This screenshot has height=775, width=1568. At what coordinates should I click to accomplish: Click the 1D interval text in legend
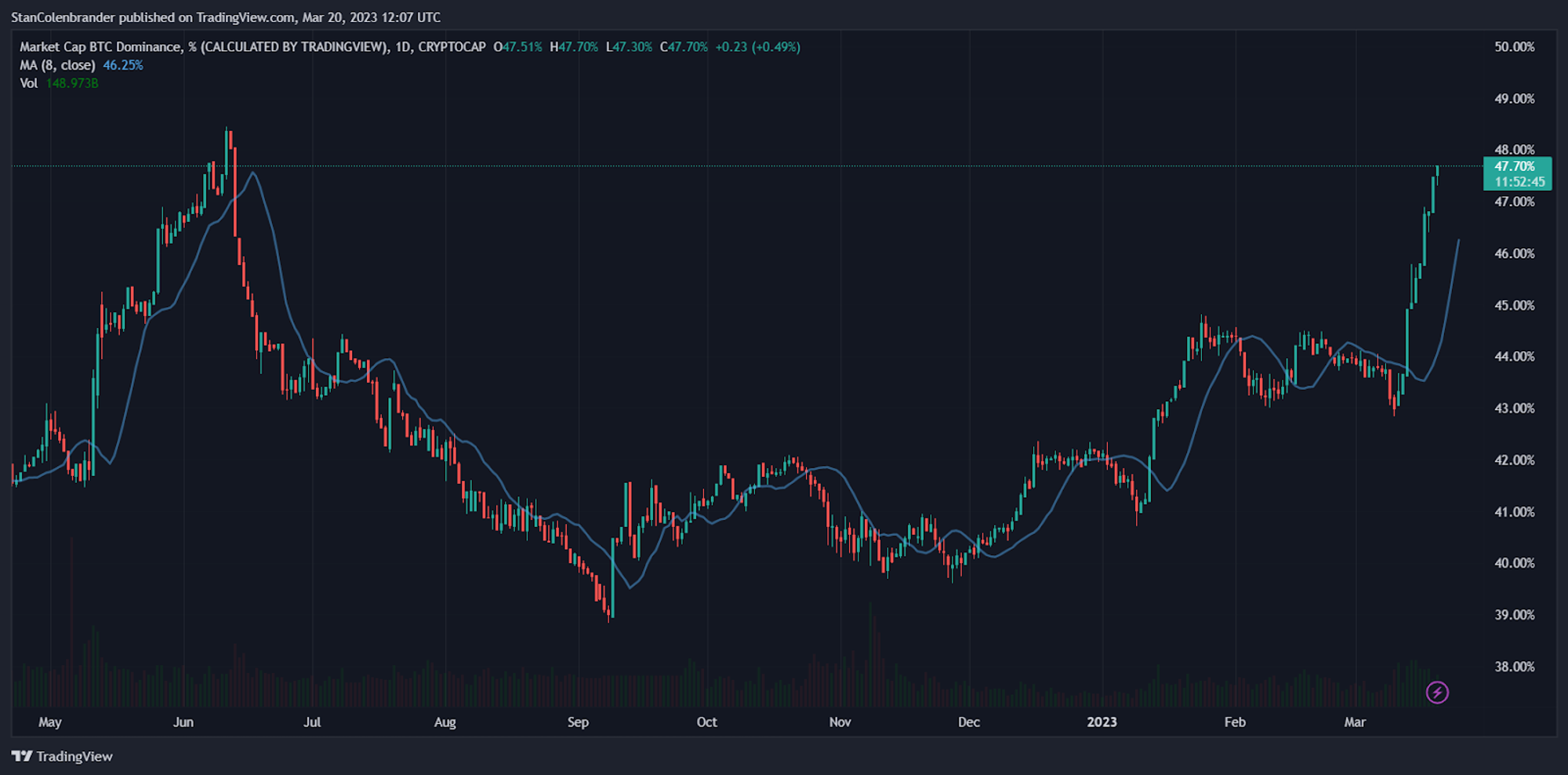pos(403,47)
